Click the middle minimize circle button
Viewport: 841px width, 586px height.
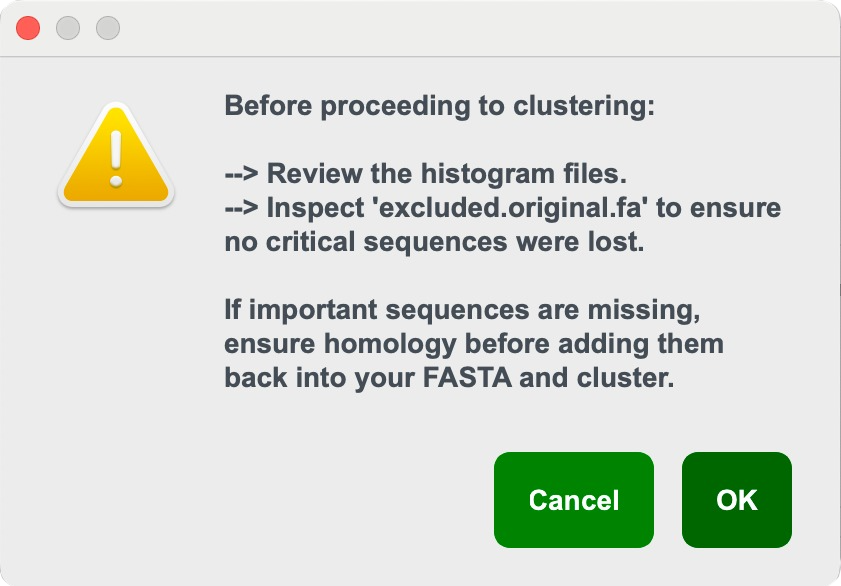point(67,28)
